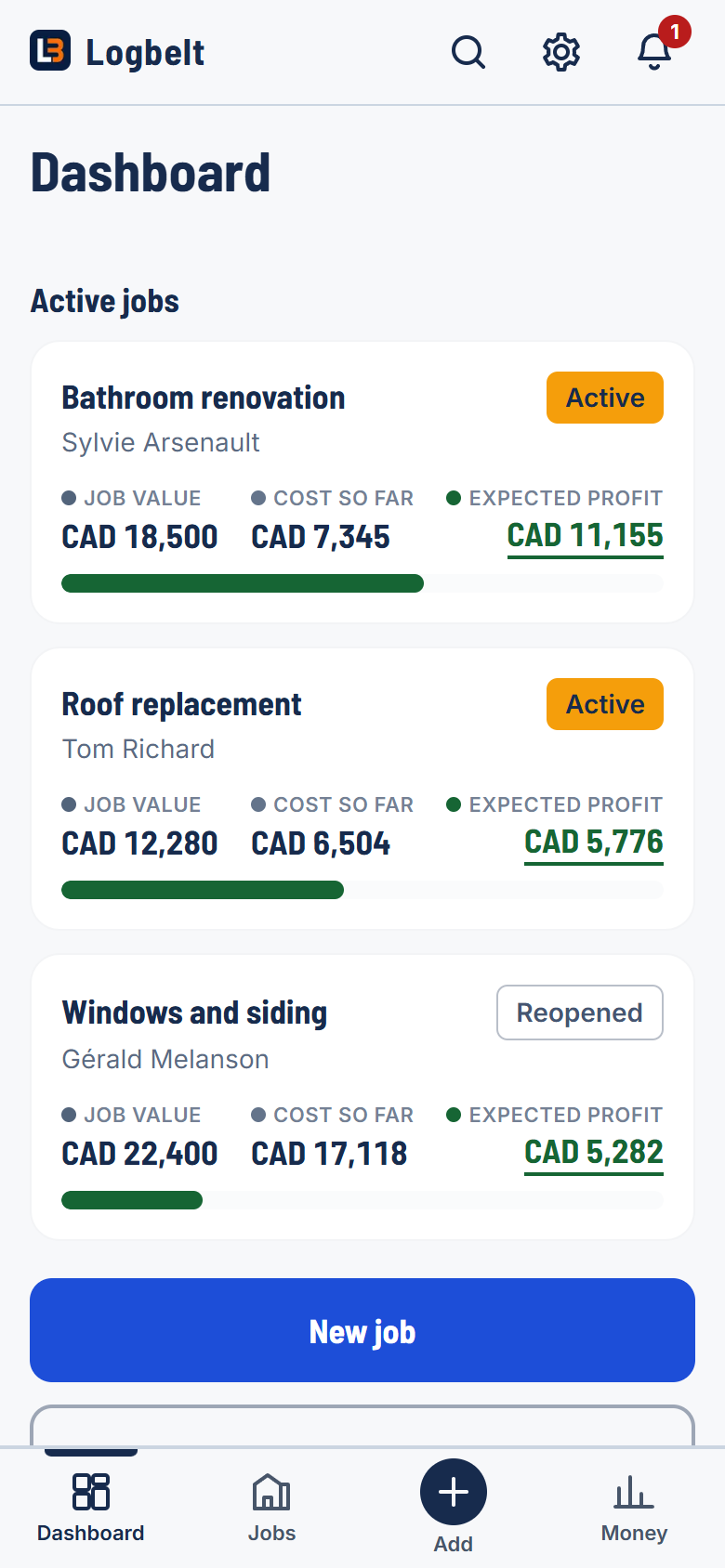Open settings via the gear icon
The width and height of the screenshot is (725, 1568).
pyautogui.click(x=561, y=52)
